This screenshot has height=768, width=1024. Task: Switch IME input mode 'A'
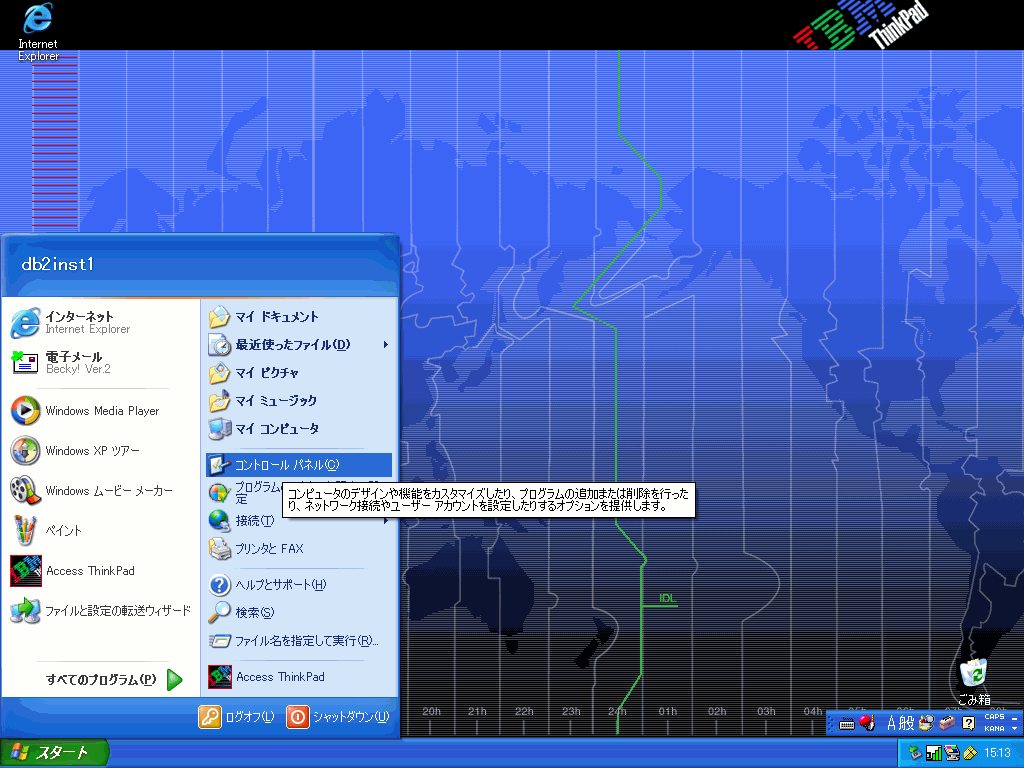pyautogui.click(x=891, y=723)
